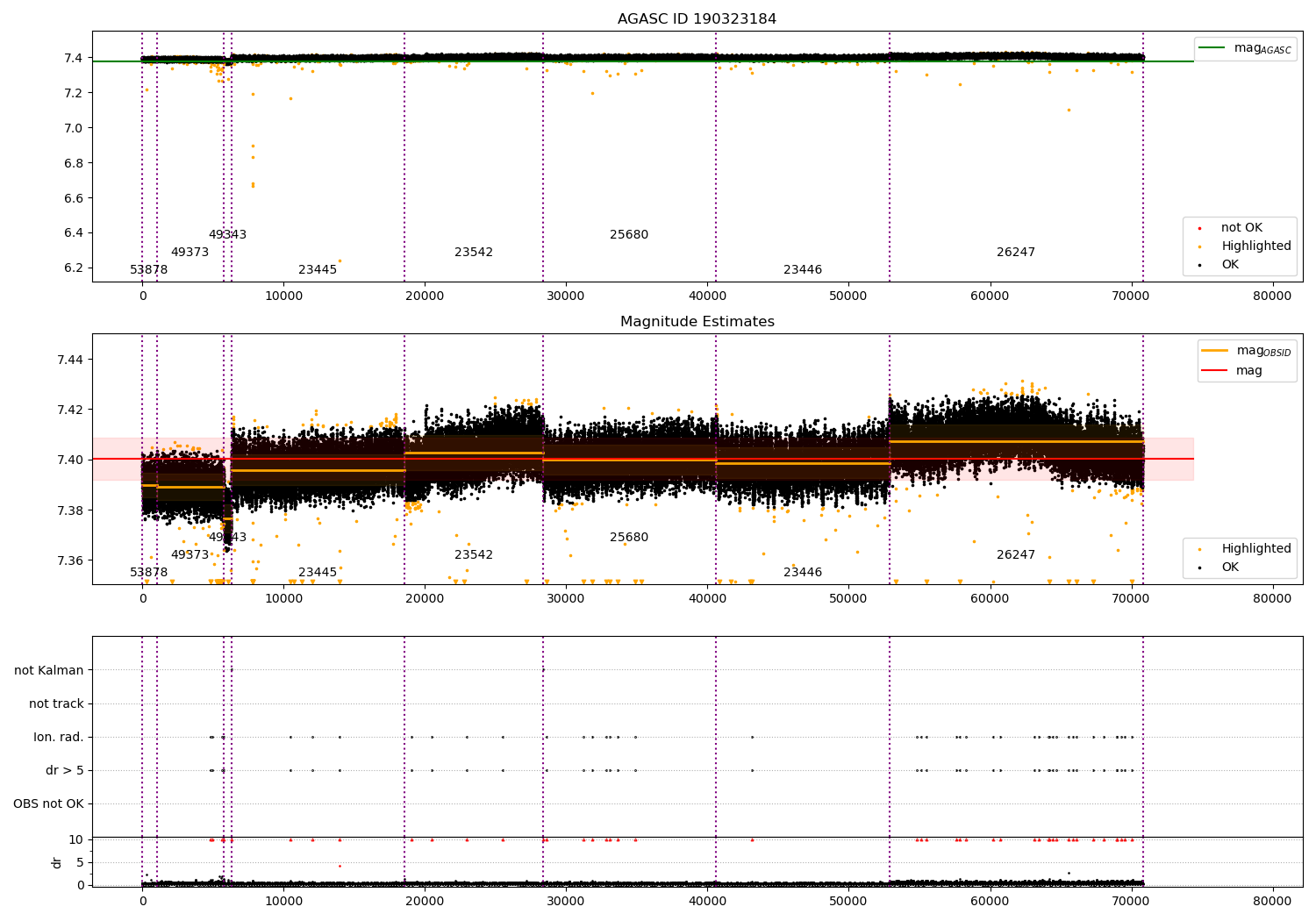Click y-axis tick 6.2 in AGASC ID plot
1316x921 pixels.
pos(75,268)
